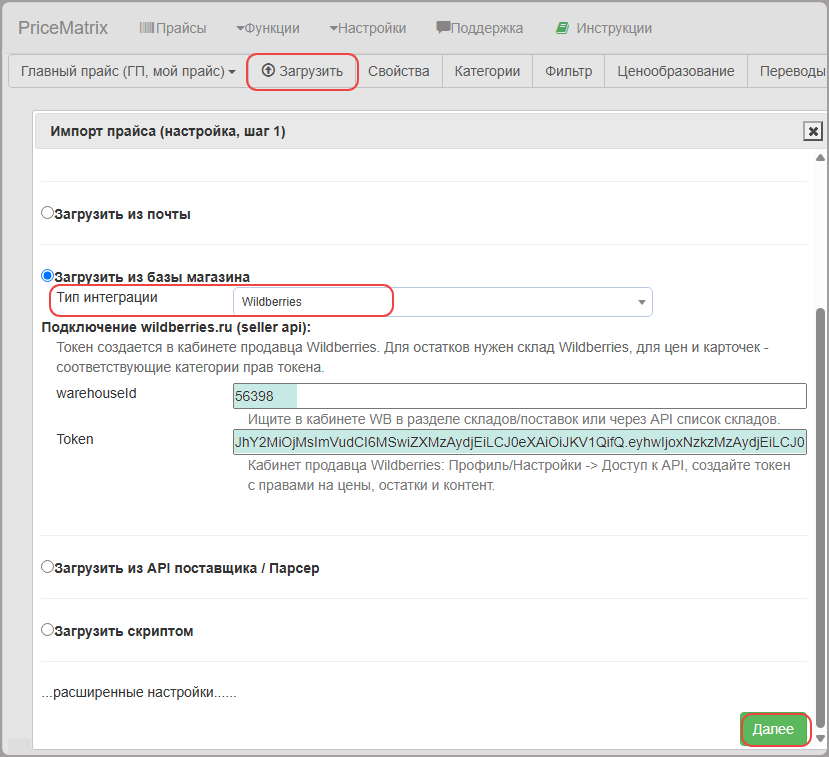Click the Тип интеграции label
This screenshot has height=757, width=829.
tap(107, 297)
